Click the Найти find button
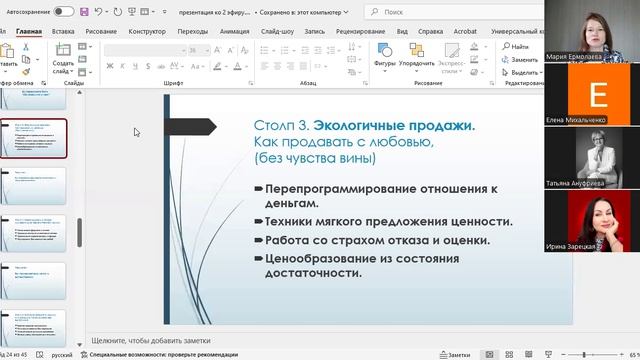This screenshot has width=640, height=360. click(x=516, y=47)
